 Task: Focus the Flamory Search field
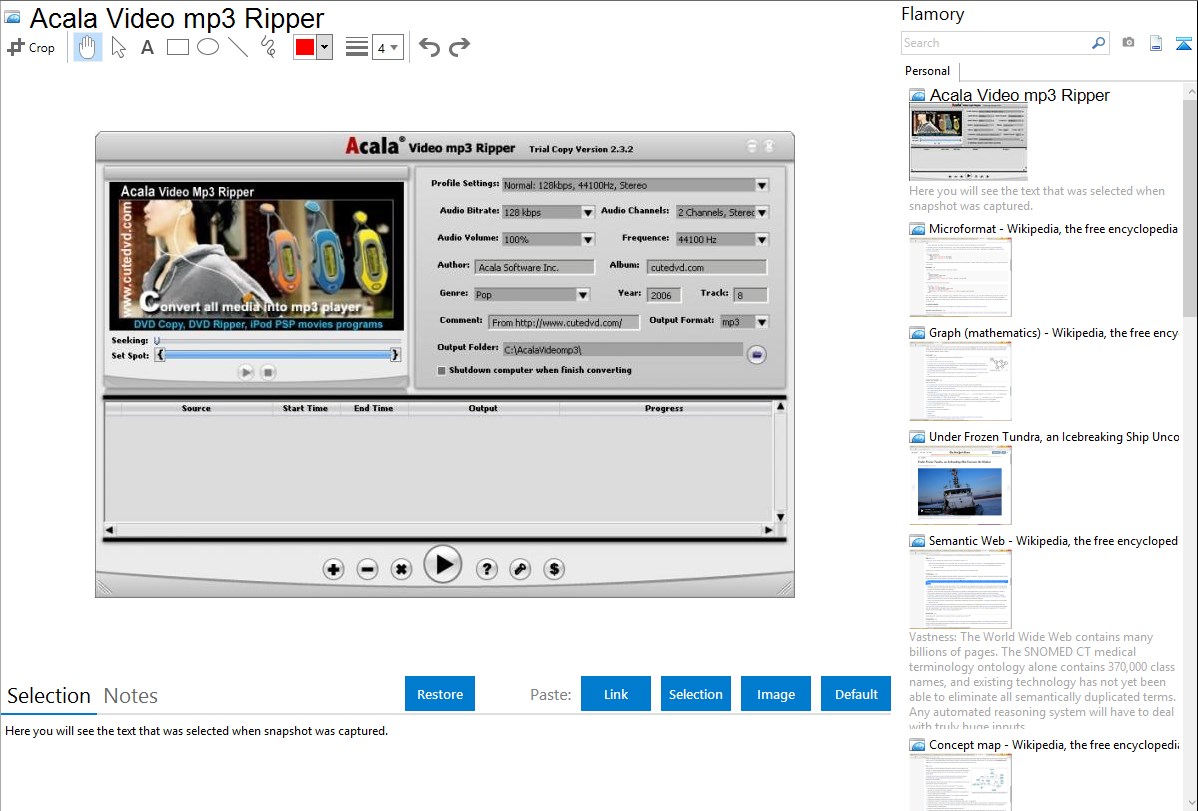[996, 43]
